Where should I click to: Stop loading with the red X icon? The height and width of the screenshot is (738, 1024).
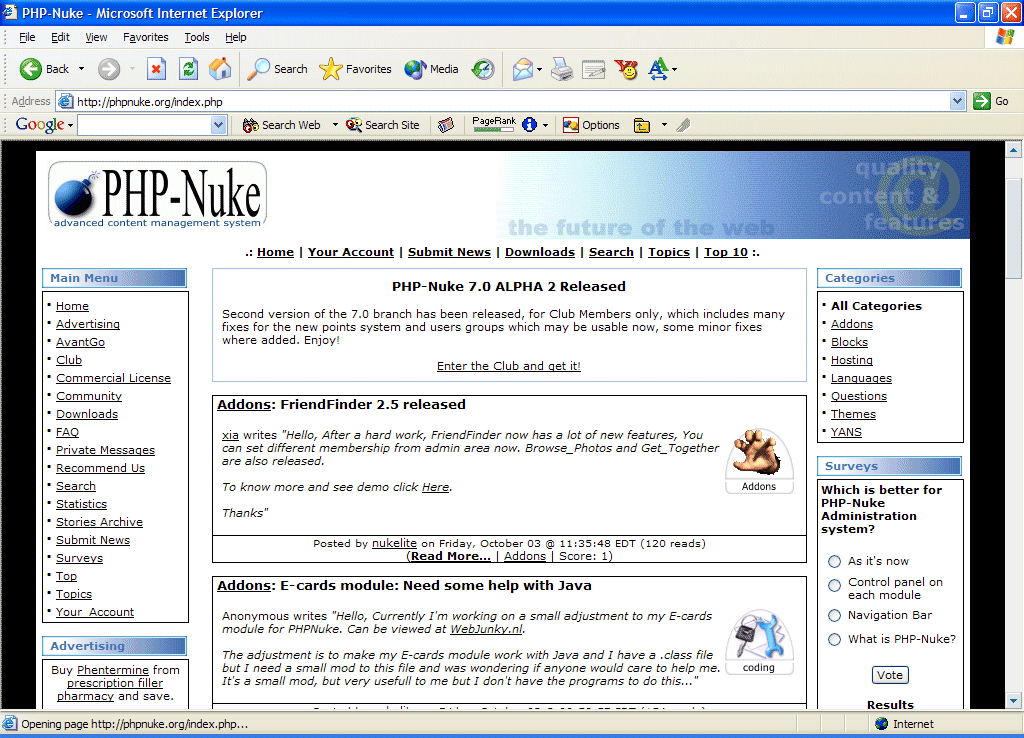[156, 69]
